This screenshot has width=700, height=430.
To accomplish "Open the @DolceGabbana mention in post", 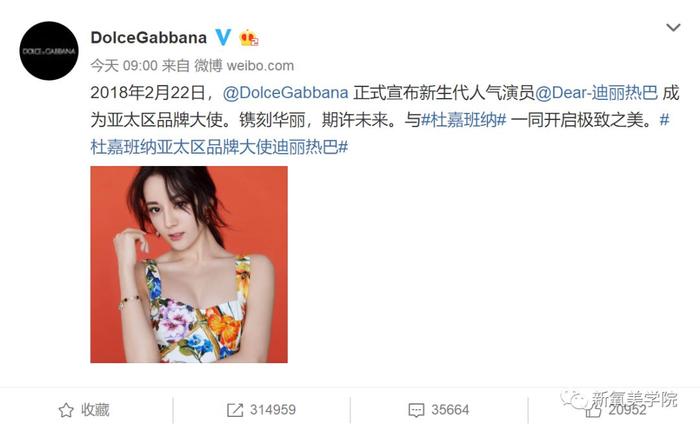I will [x=285, y=93].
